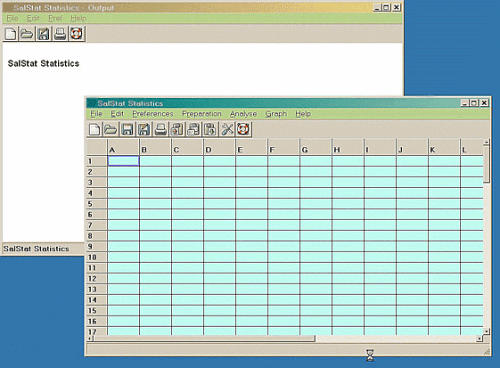
Task: Open File menu in Output window
Action: click(x=12, y=18)
